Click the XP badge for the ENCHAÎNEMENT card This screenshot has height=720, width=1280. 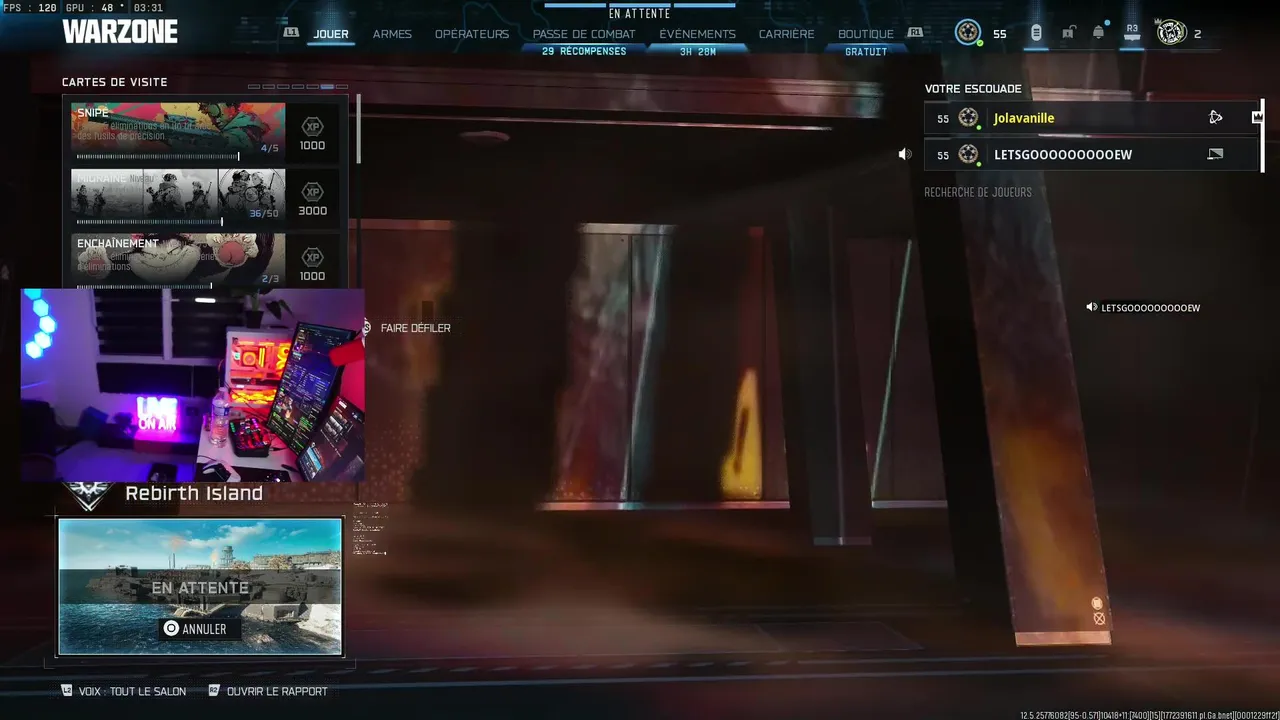point(312,257)
